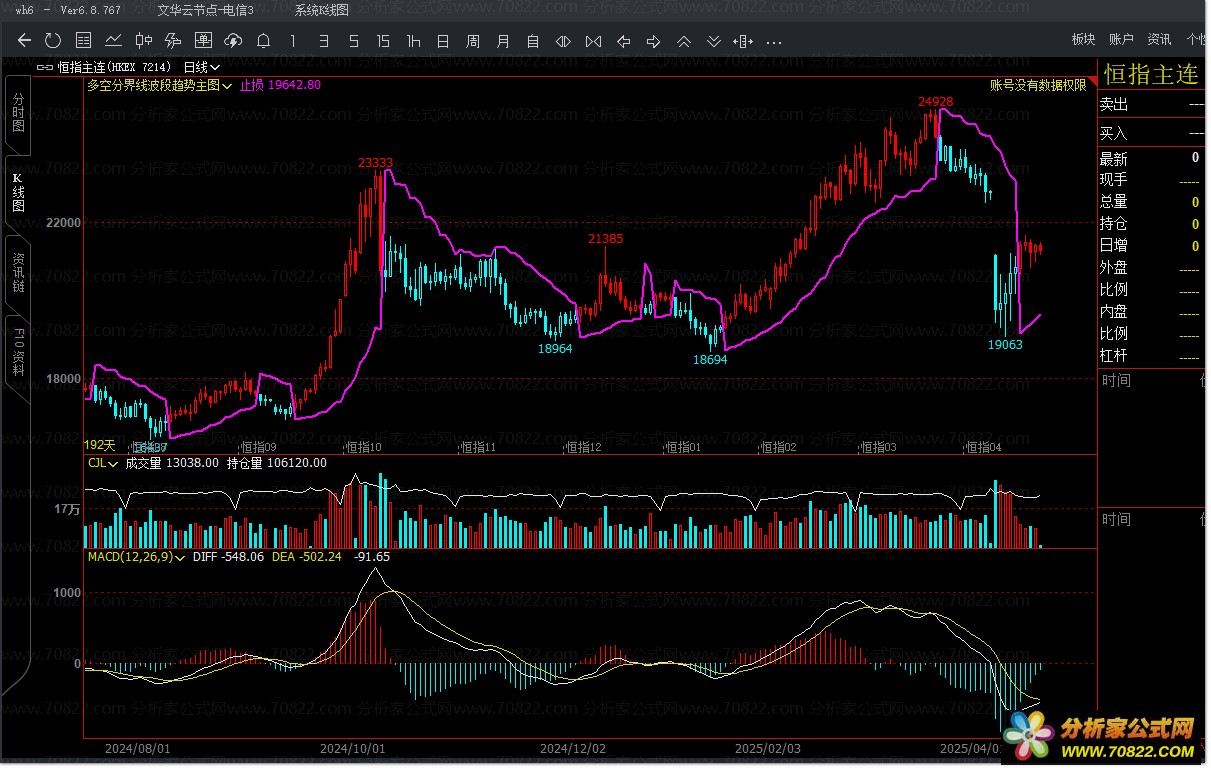1211x768 pixels.
Task: Open the quote list icon
Action: [x=84, y=41]
